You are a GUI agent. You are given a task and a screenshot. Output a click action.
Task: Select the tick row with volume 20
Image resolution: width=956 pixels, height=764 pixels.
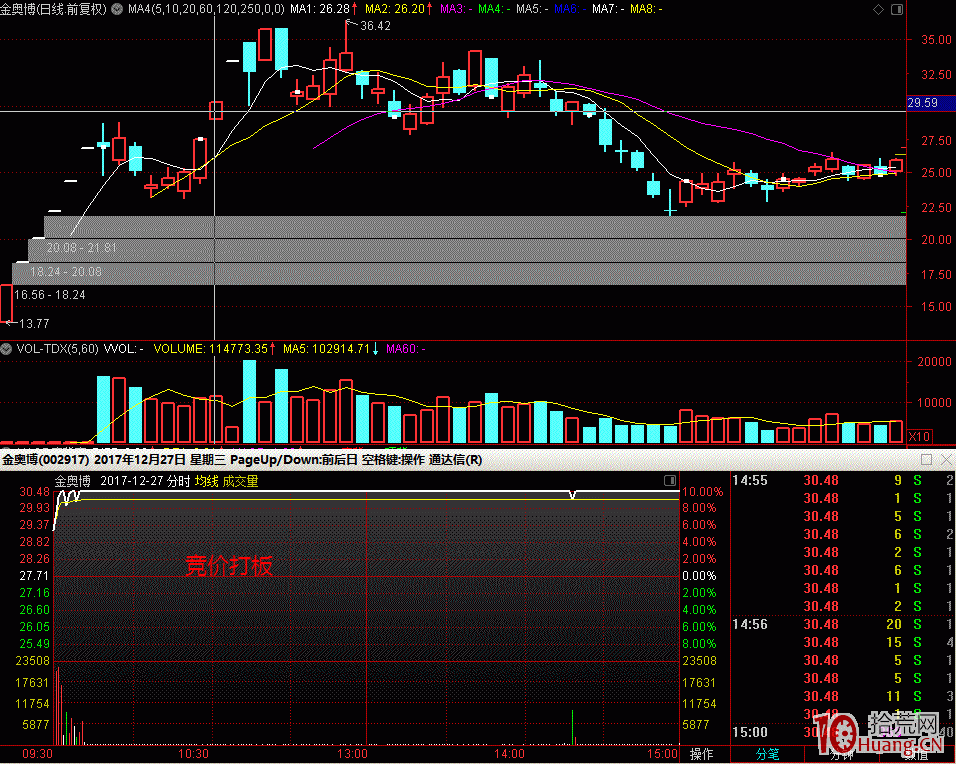pyautogui.click(x=843, y=624)
